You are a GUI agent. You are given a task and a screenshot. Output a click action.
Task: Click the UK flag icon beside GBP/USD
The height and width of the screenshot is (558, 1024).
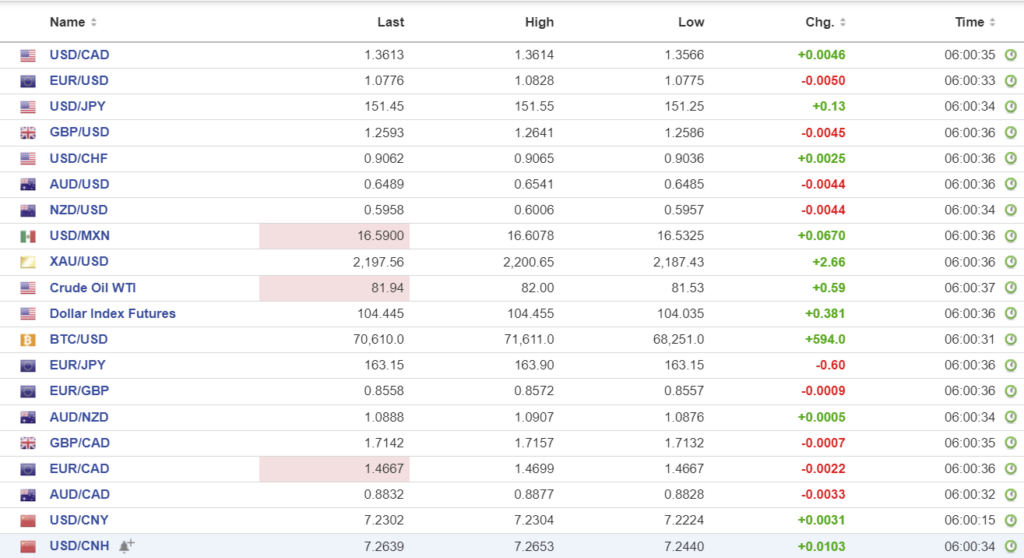click(28, 133)
